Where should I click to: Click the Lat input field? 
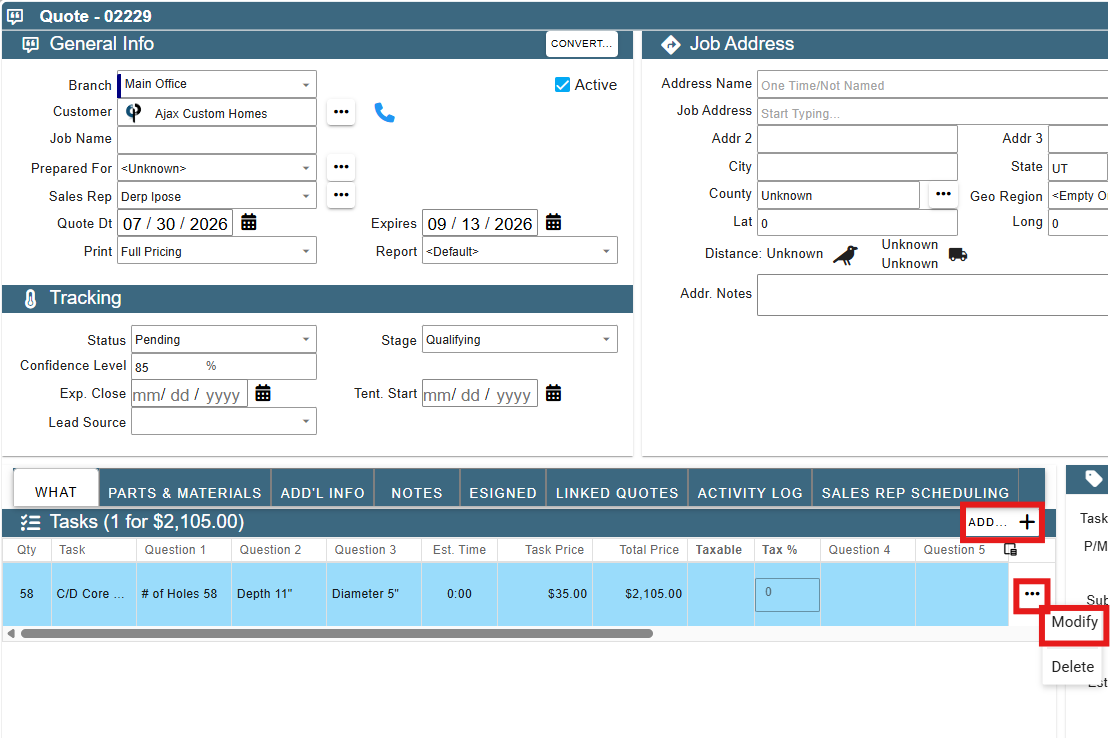(x=857, y=223)
